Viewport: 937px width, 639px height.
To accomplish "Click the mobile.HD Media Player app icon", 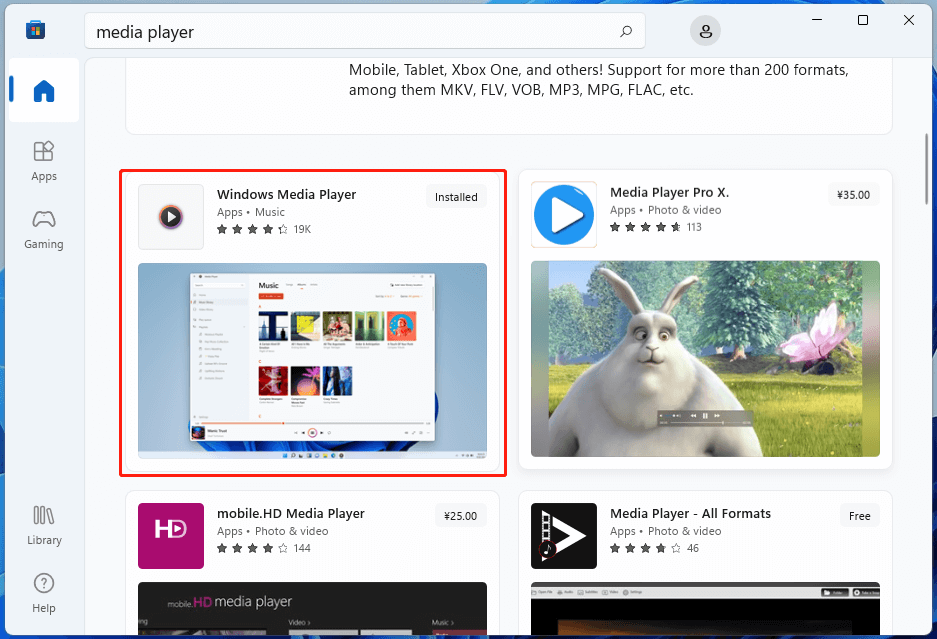I will 171,536.
